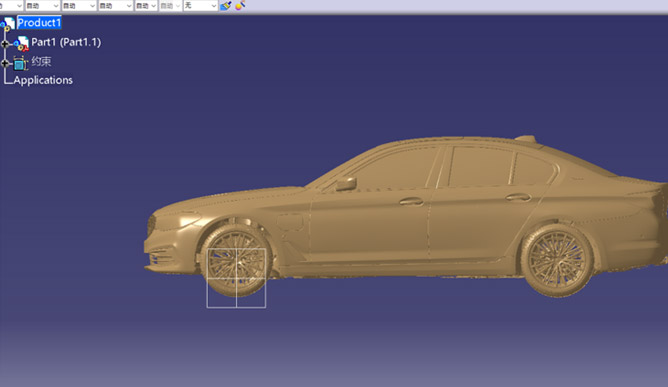Image resolution: width=668 pixels, height=387 pixels.
Task: Open the 自动 dropdown left of the greyed-out one
Action: pos(146,6)
